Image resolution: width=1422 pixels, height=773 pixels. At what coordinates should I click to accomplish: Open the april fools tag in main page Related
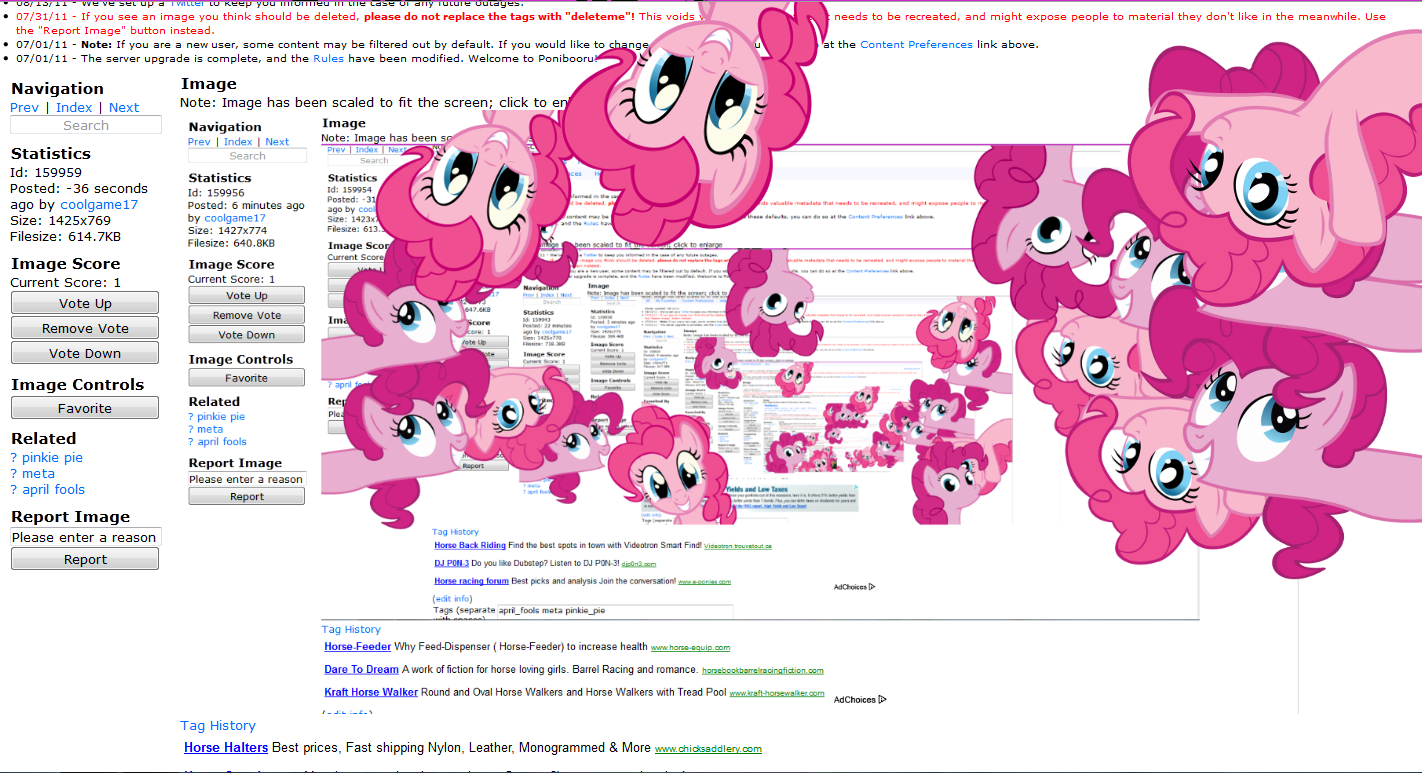click(53, 489)
